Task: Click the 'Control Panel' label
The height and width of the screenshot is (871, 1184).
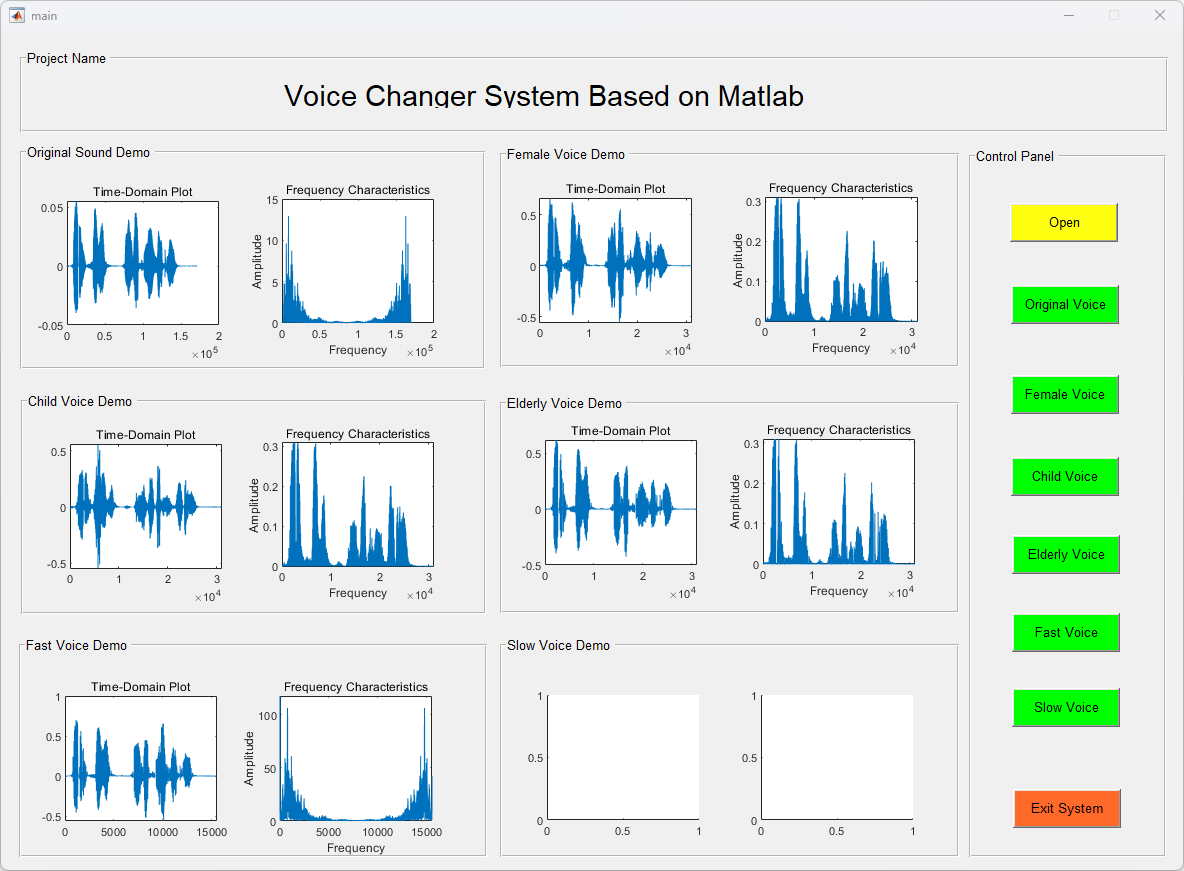Action: [1015, 156]
